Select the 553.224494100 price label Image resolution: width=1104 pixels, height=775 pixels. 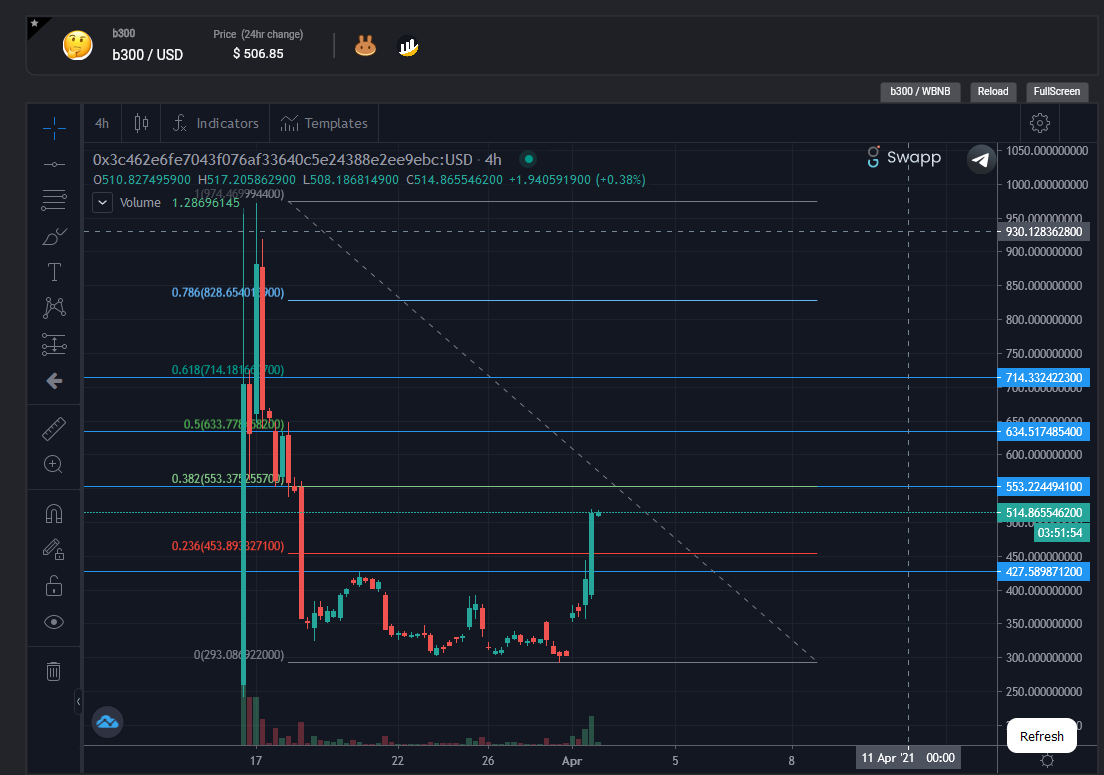[x=1044, y=486]
